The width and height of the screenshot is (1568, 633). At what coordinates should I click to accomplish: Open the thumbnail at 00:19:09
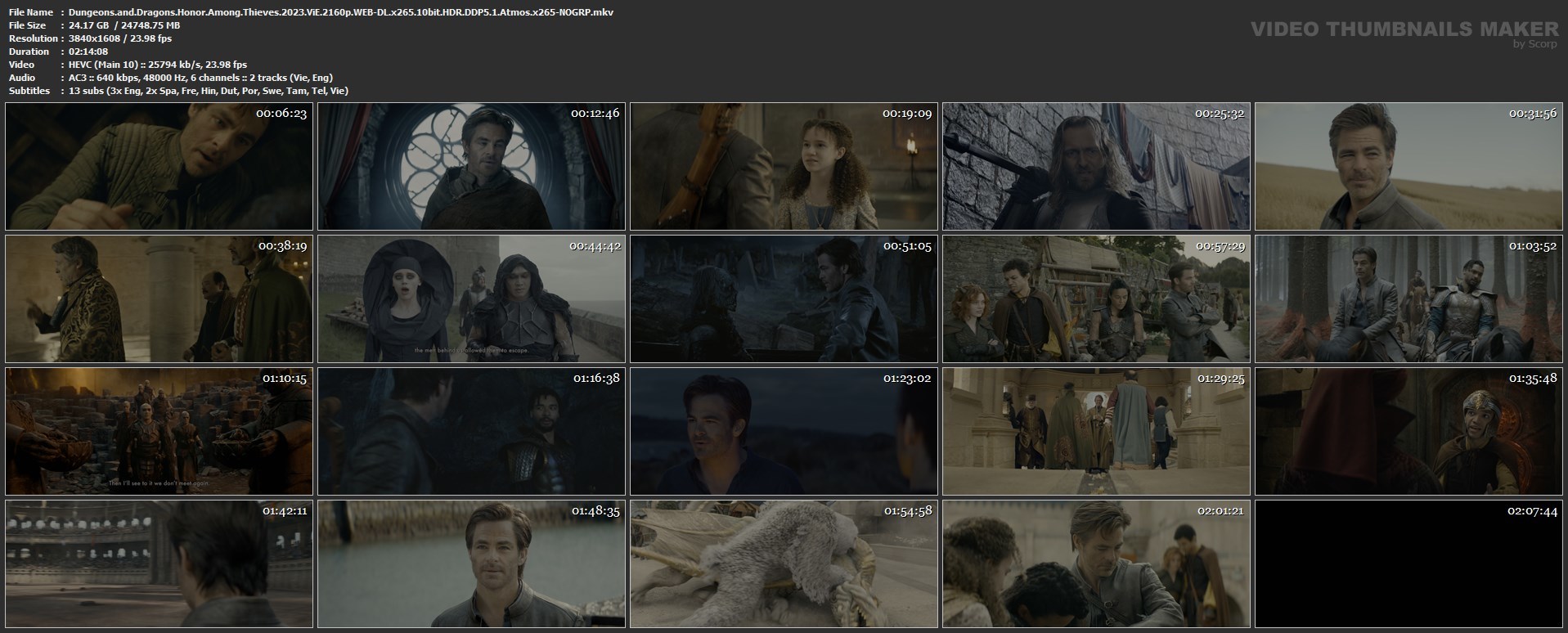784,166
